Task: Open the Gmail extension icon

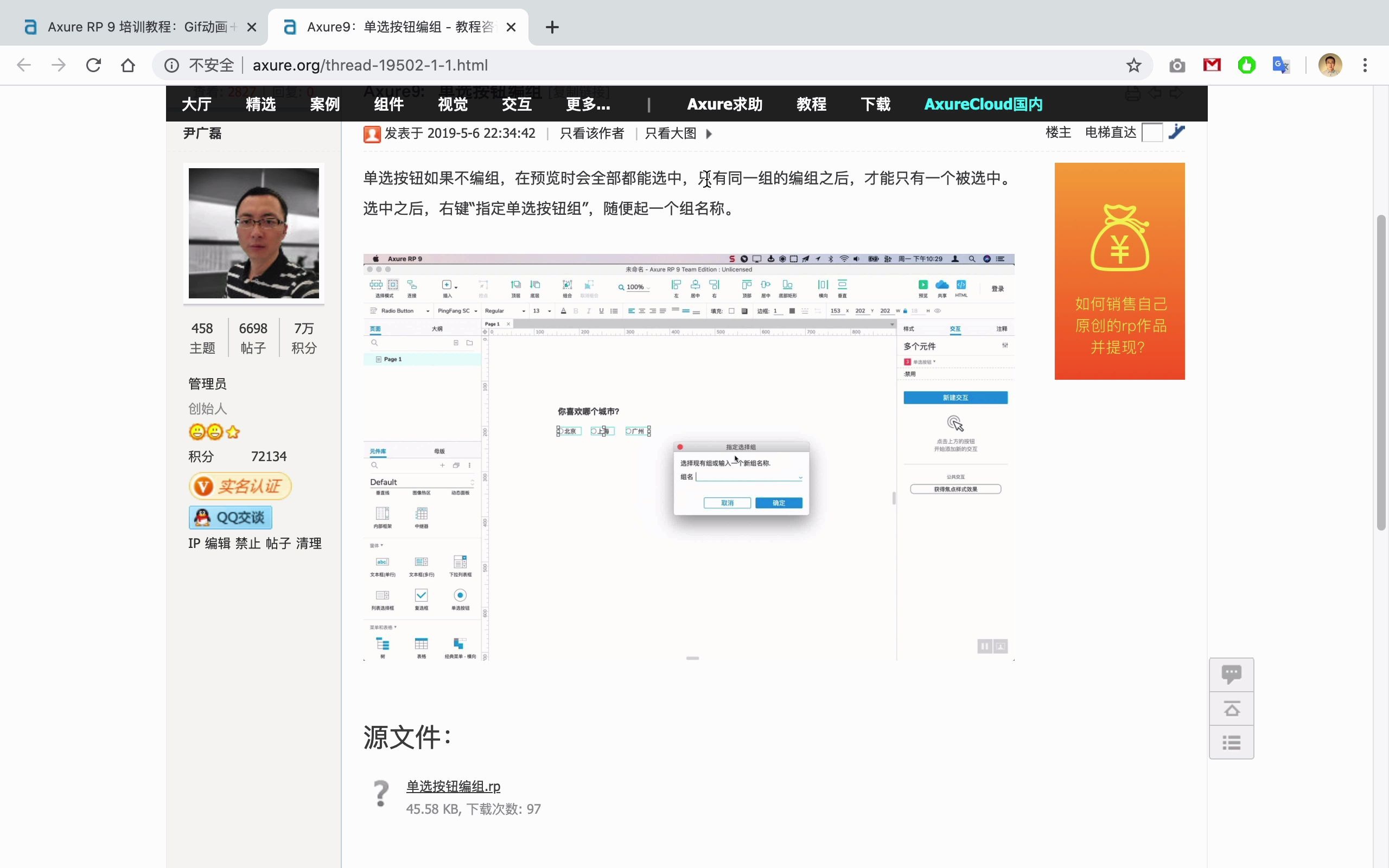Action: pyautogui.click(x=1212, y=65)
